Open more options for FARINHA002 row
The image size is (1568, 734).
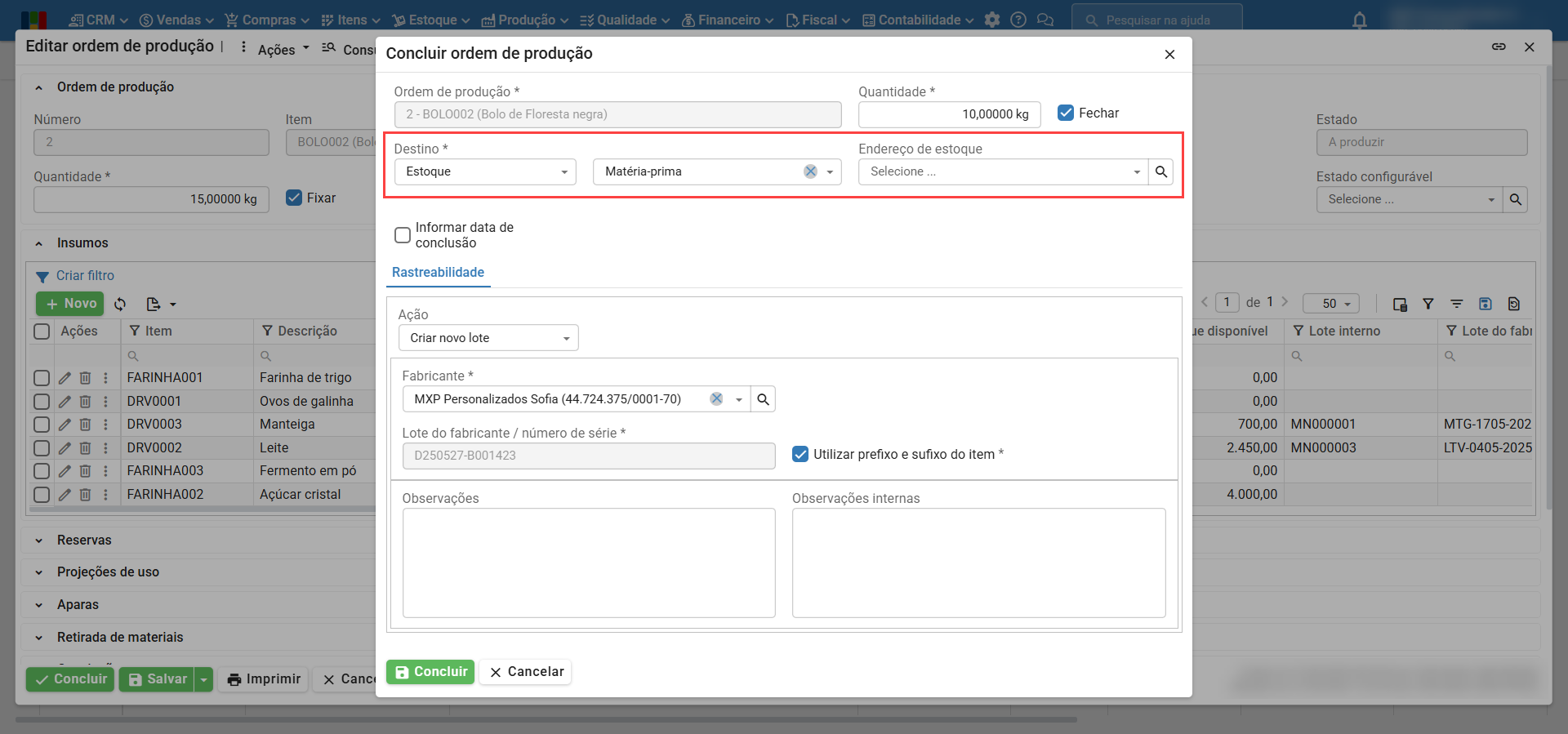click(x=105, y=495)
